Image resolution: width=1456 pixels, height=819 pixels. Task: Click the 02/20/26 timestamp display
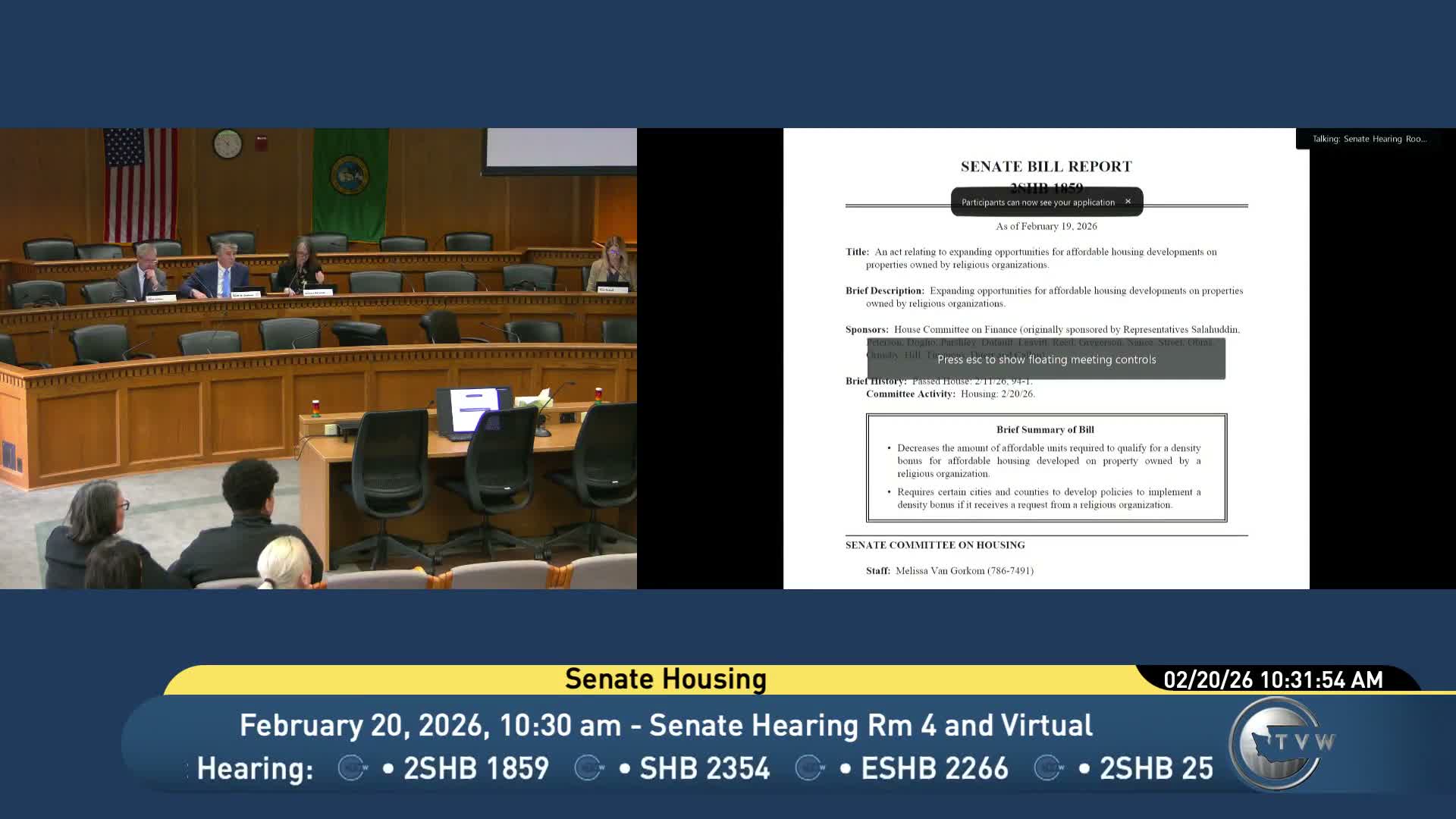1272,679
